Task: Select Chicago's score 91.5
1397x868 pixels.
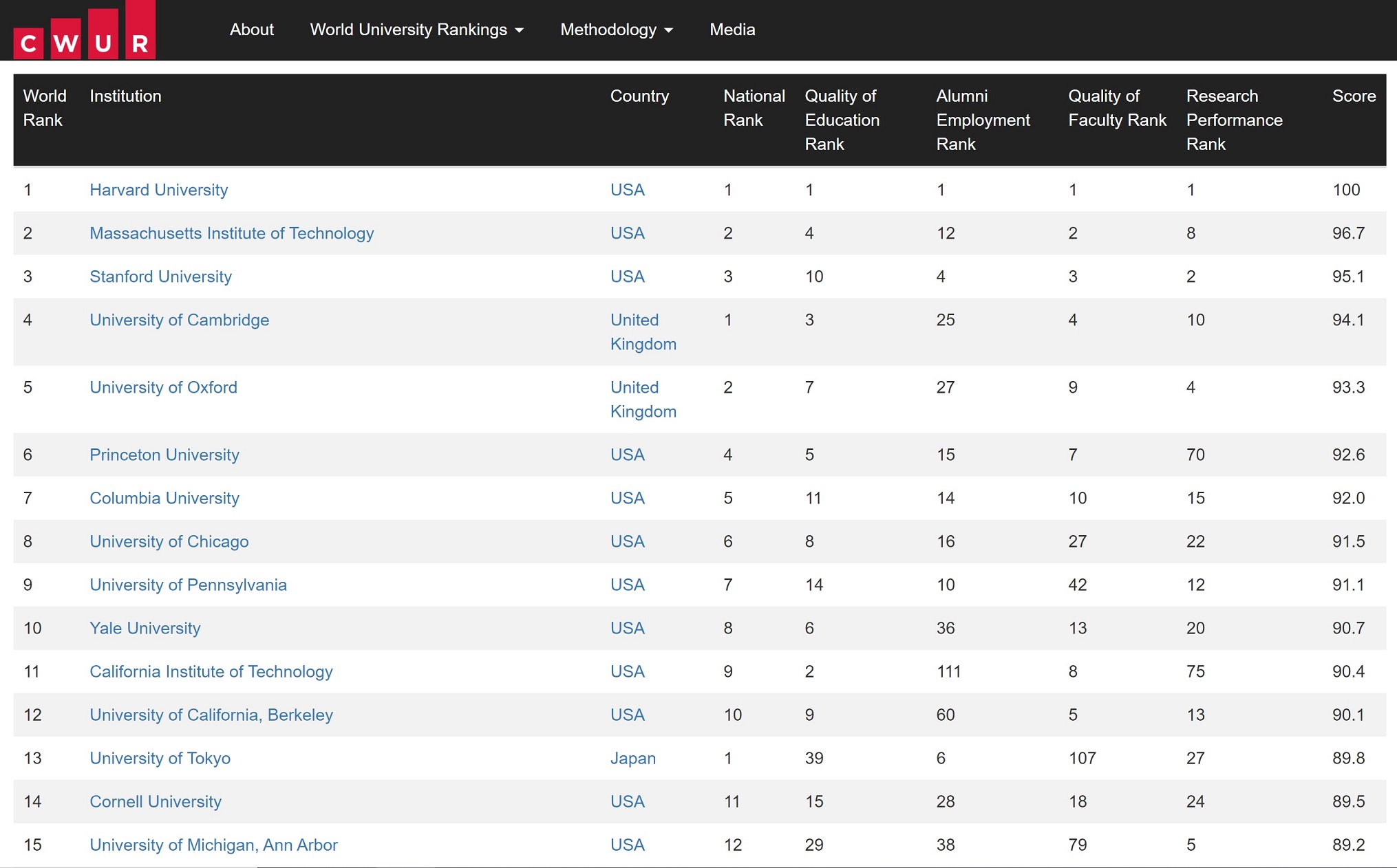Action: point(1349,541)
